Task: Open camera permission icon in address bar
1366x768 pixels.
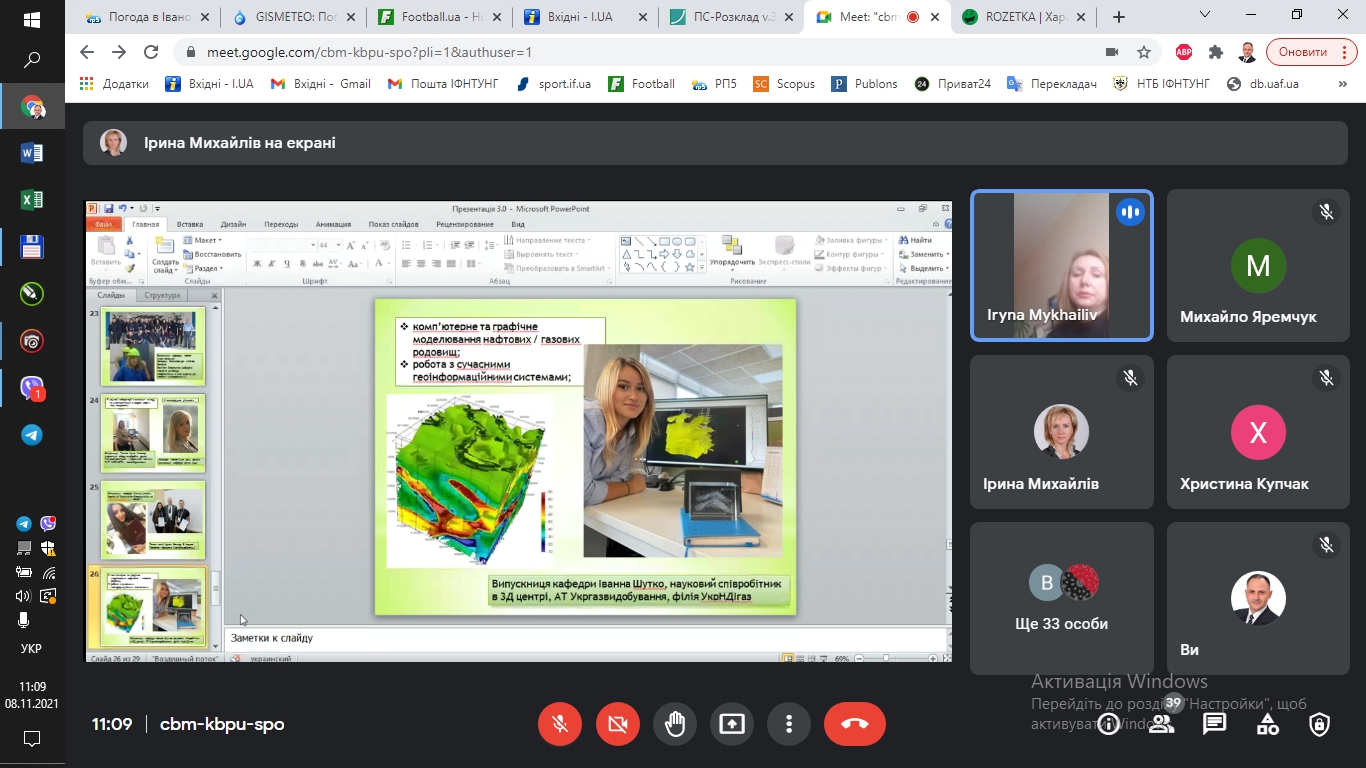Action: (x=1112, y=52)
